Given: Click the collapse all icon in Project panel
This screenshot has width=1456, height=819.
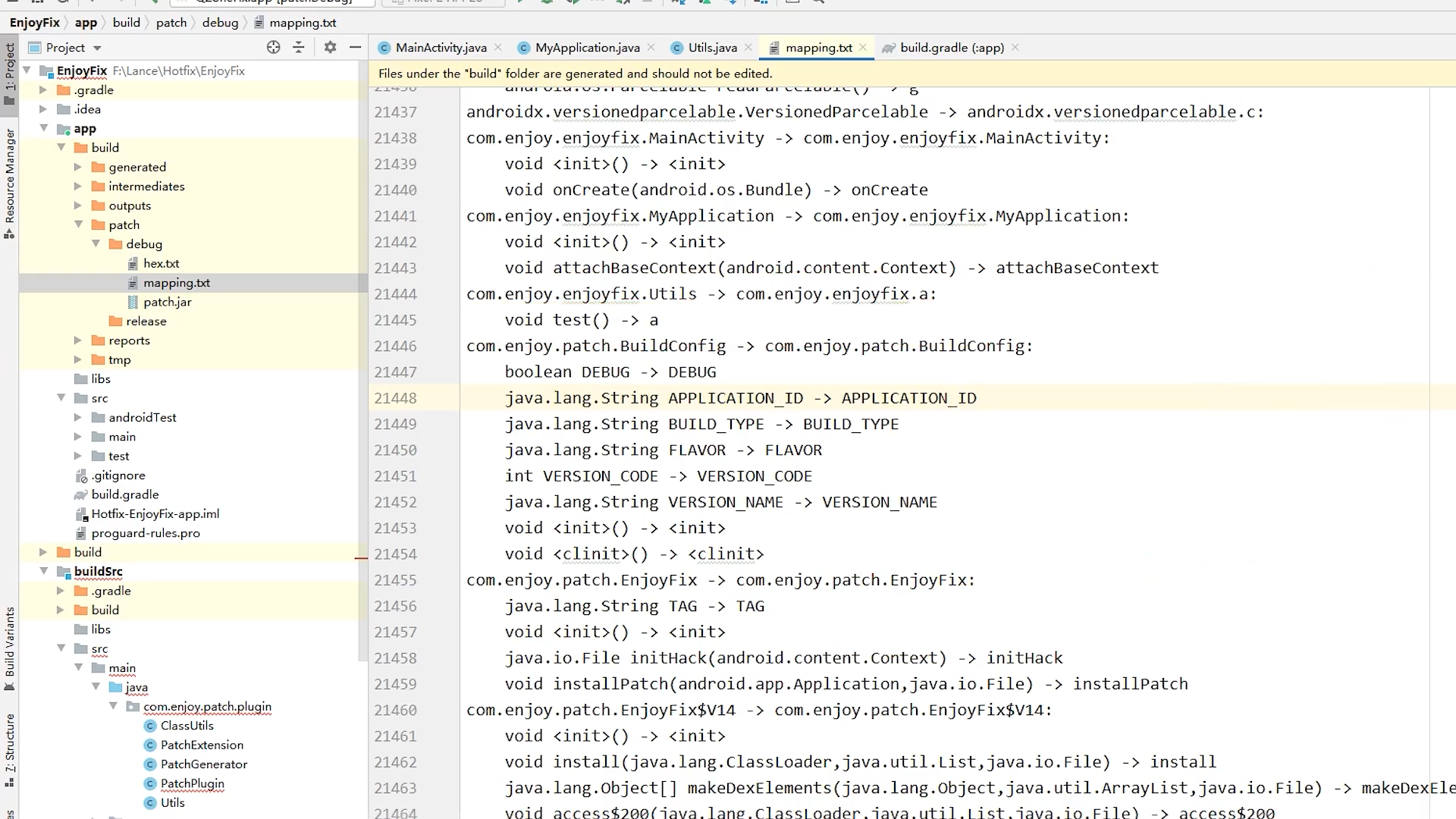Looking at the screenshot, I should pyautogui.click(x=299, y=47).
